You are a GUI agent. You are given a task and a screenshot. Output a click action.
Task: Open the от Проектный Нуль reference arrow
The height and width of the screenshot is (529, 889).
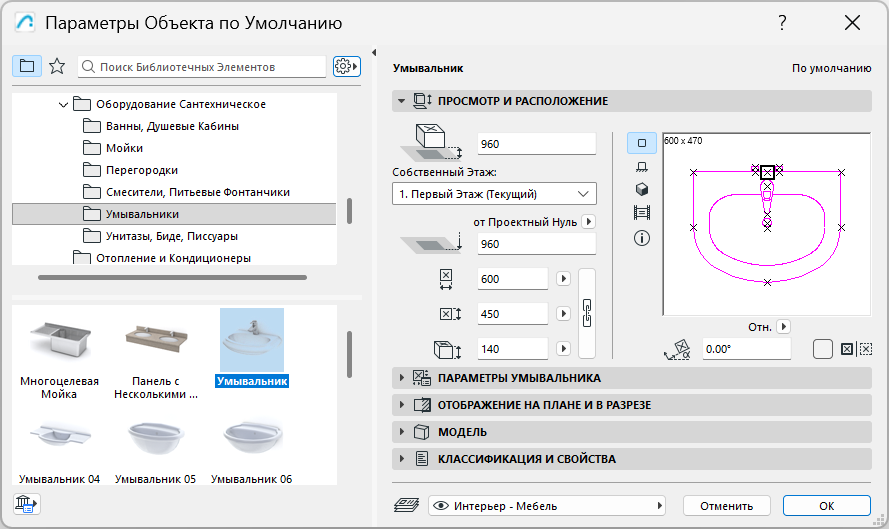pos(589,222)
